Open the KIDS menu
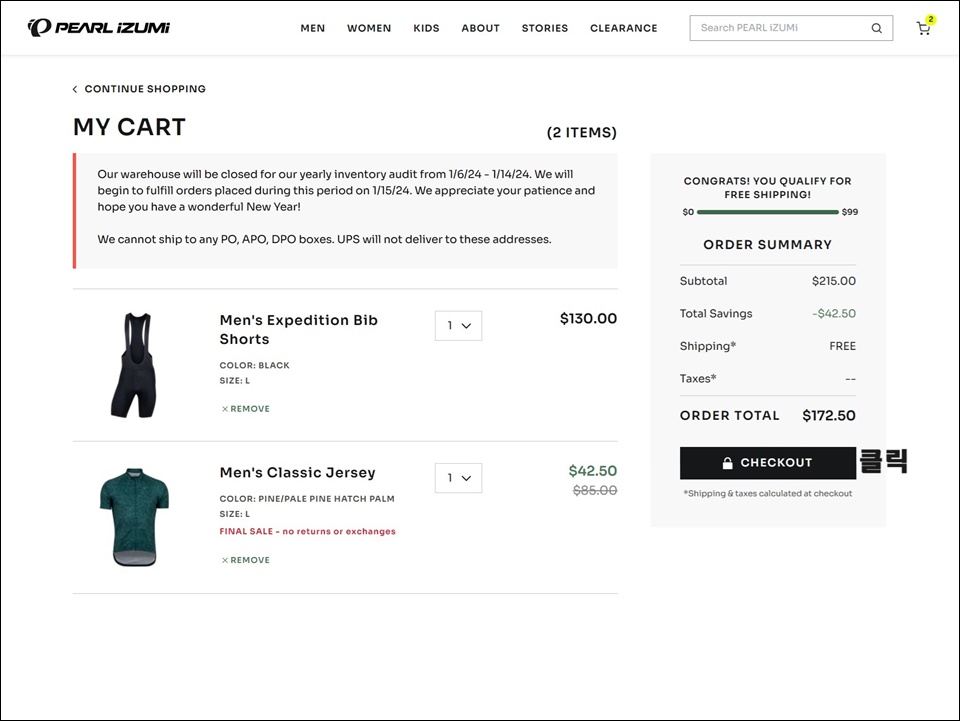960x721 pixels. click(x=426, y=28)
